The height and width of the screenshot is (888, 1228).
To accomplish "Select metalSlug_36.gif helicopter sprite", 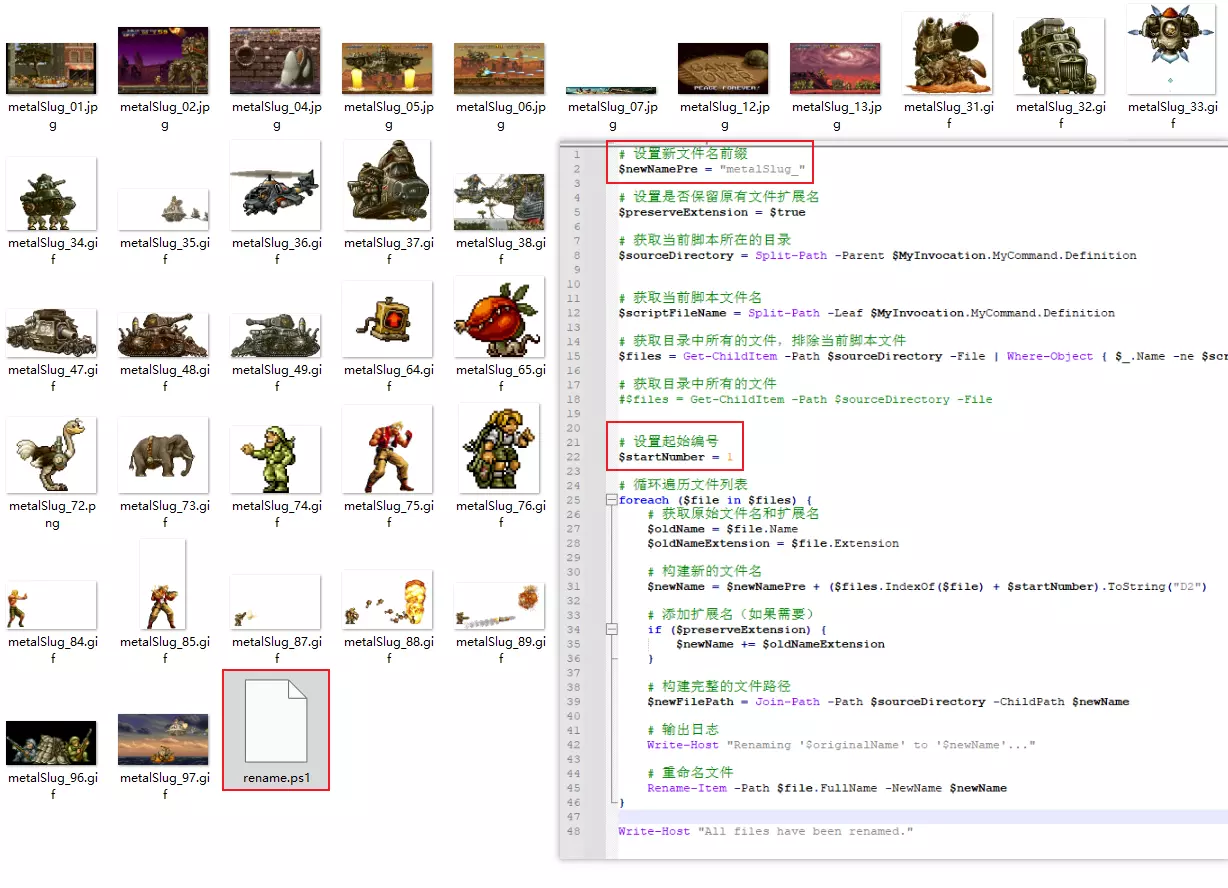I will click(x=275, y=186).
